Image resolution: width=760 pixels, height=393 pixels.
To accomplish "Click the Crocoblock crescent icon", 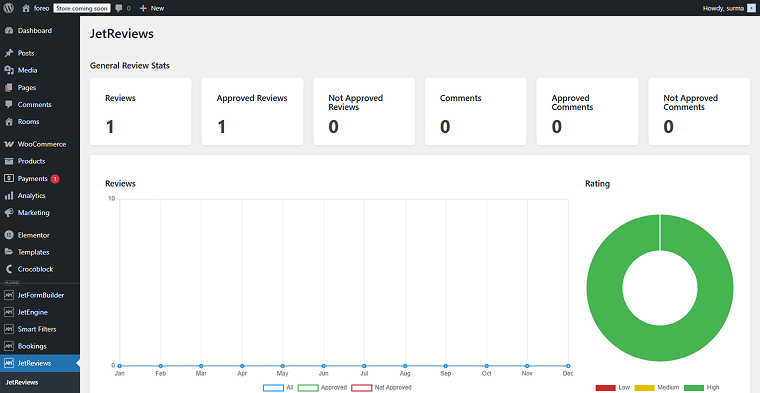I will (9, 269).
